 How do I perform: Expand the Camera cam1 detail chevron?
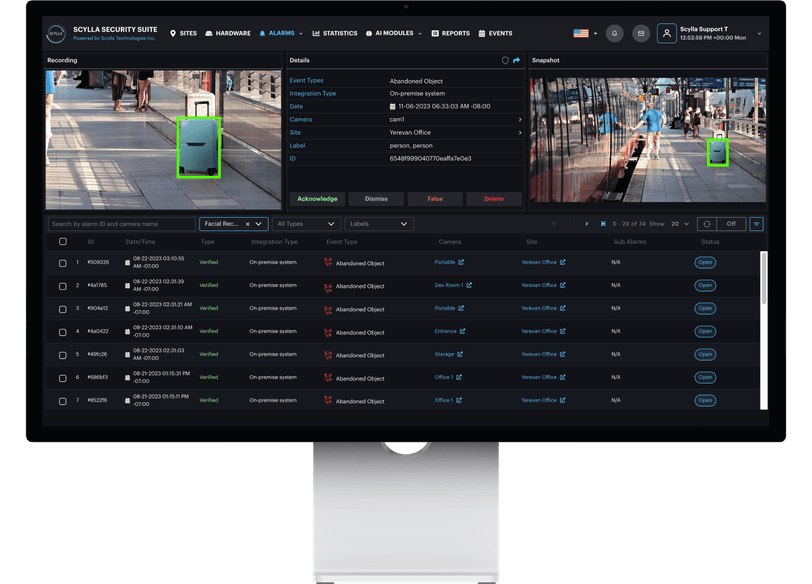[520, 120]
